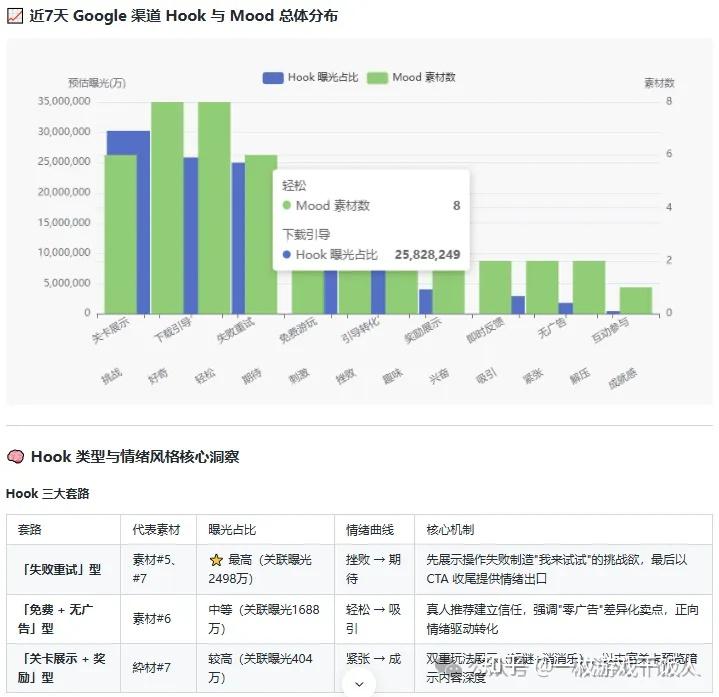
Task: Click x-axis label 失败重试
Action: [x=235, y=329]
